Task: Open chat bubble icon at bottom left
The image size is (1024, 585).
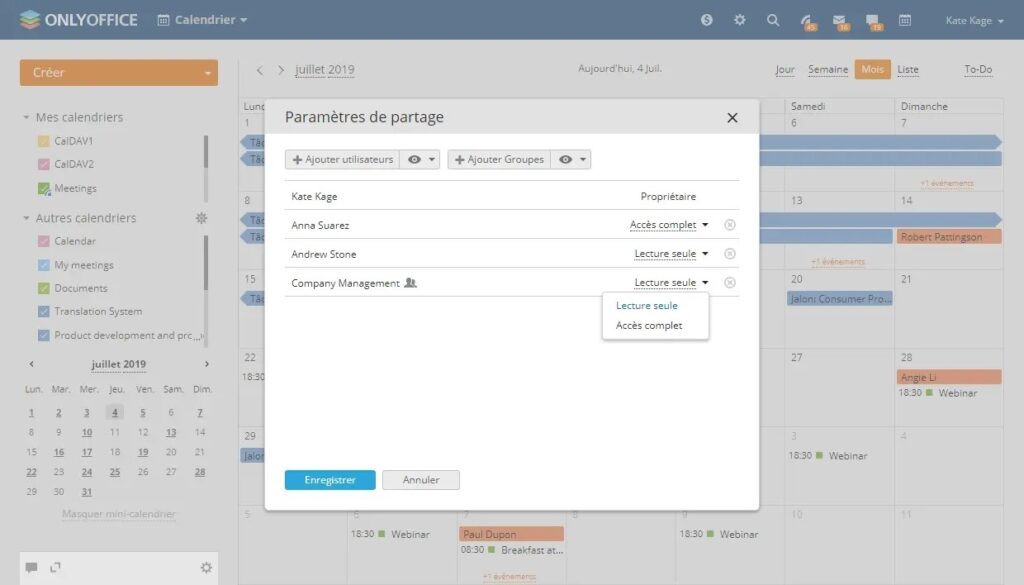Action: (x=31, y=567)
